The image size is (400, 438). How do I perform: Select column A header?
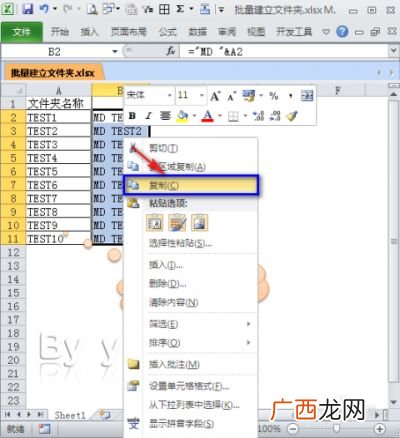(58, 91)
